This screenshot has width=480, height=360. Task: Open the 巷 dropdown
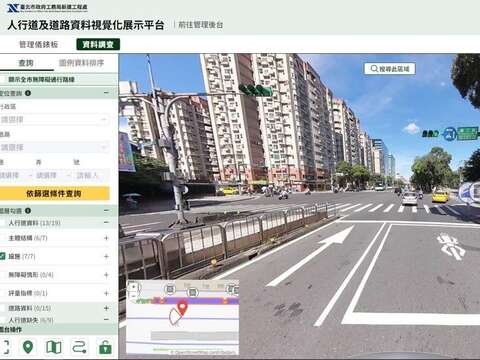coord(16,175)
